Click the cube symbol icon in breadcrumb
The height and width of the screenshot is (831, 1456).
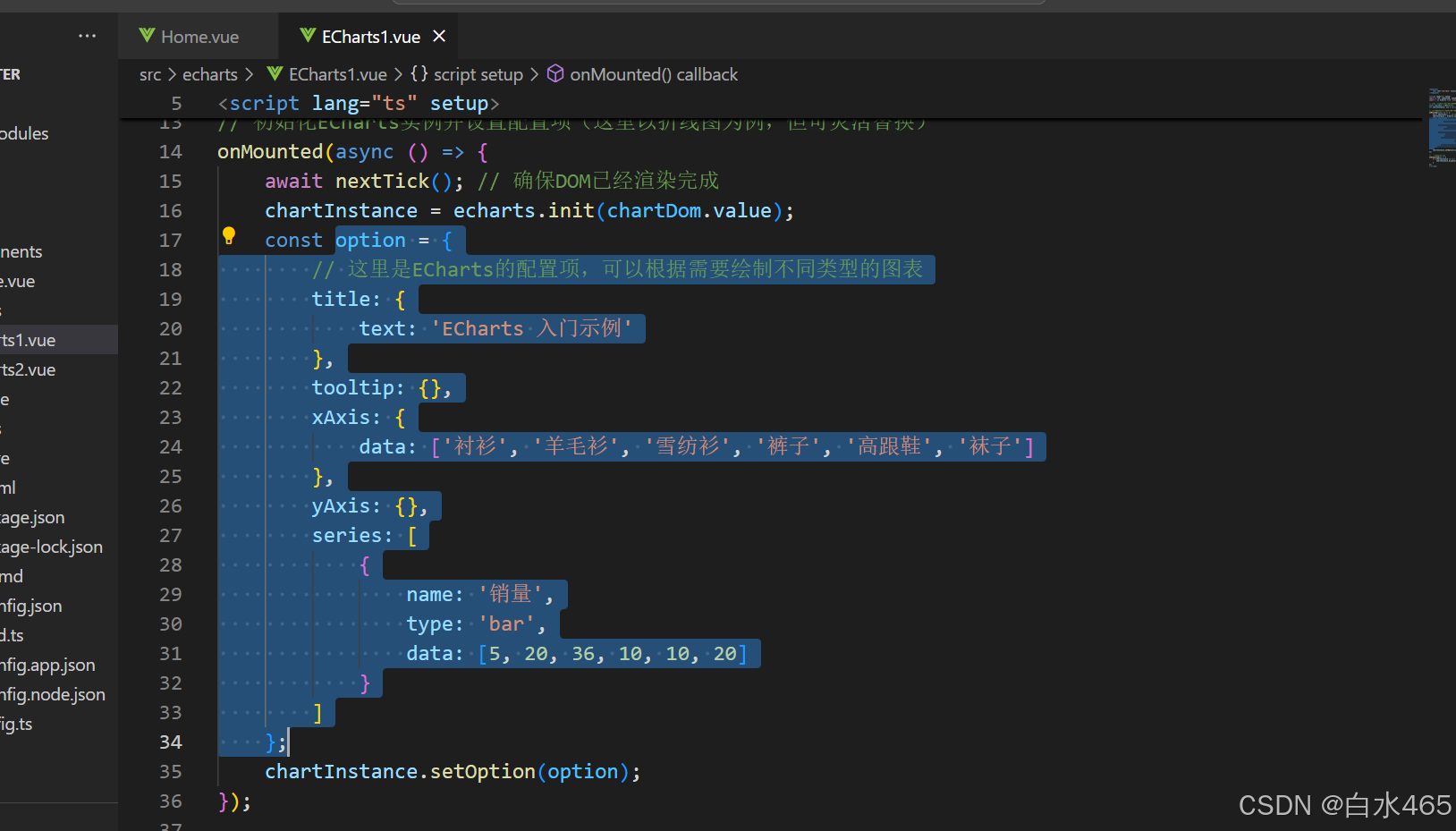[555, 73]
